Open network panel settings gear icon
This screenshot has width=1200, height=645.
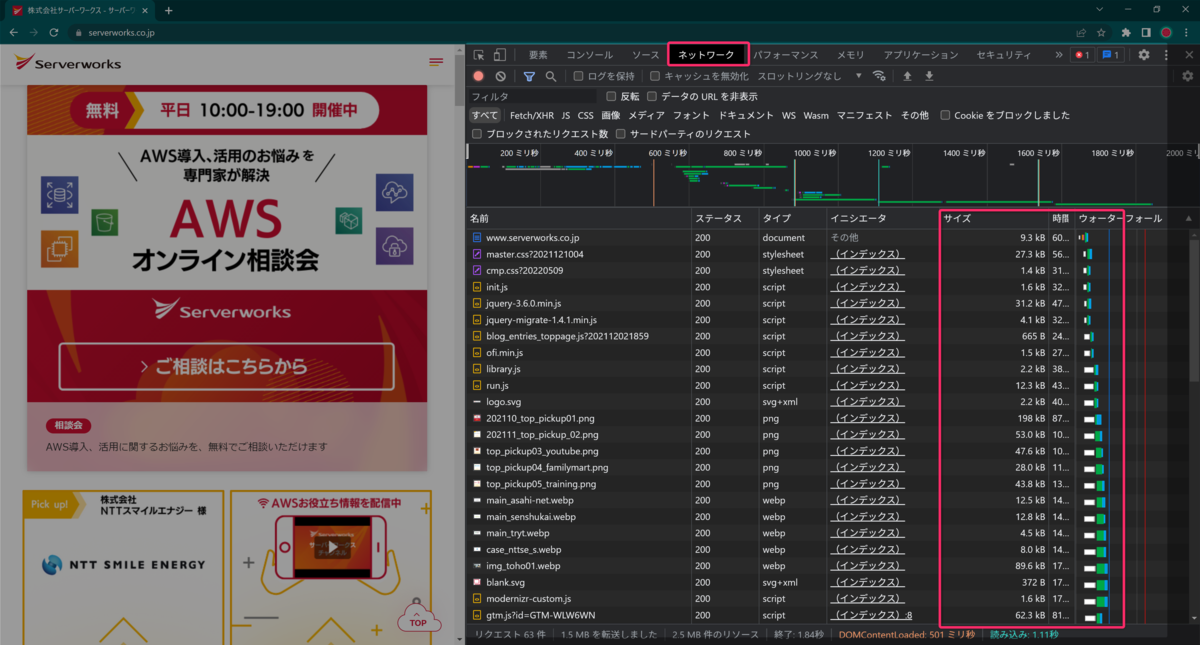[x=1187, y=76]
